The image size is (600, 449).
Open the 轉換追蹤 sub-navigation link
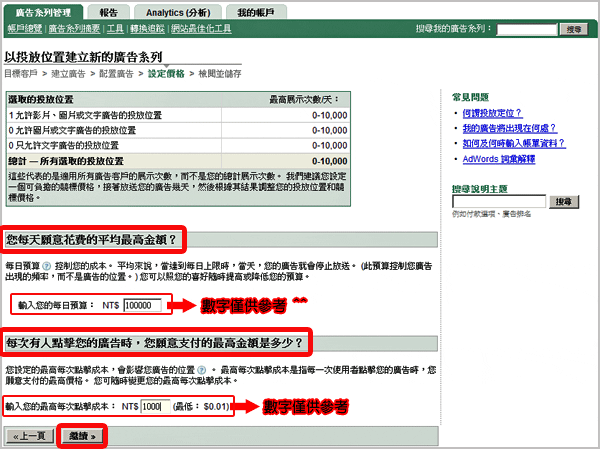click(147, 28)
